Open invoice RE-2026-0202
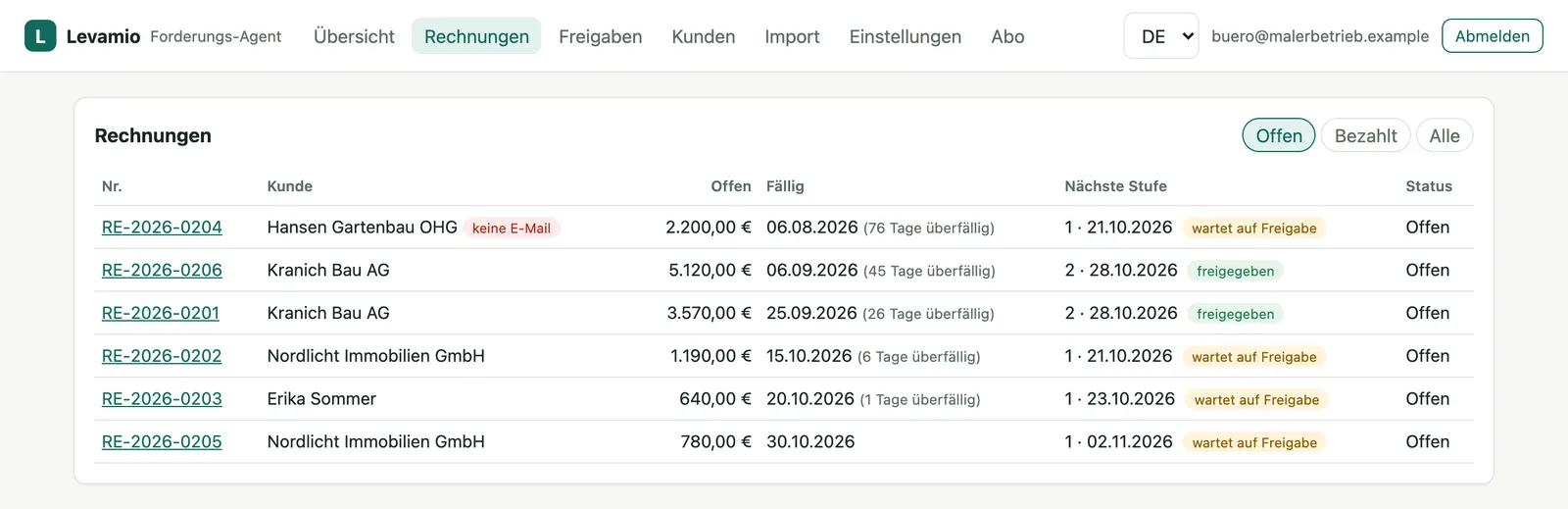The width and height of the screenshot is (1568, 509). pos(162,356)
